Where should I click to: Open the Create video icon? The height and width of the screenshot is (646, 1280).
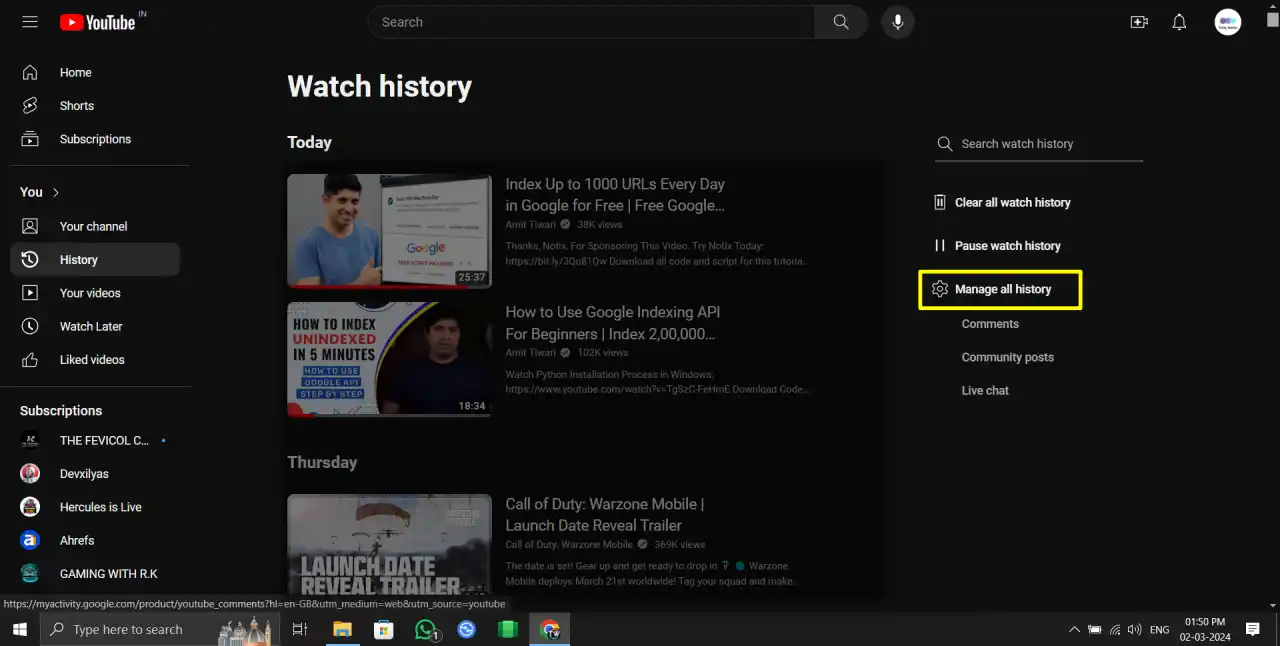coord(1139,21)
